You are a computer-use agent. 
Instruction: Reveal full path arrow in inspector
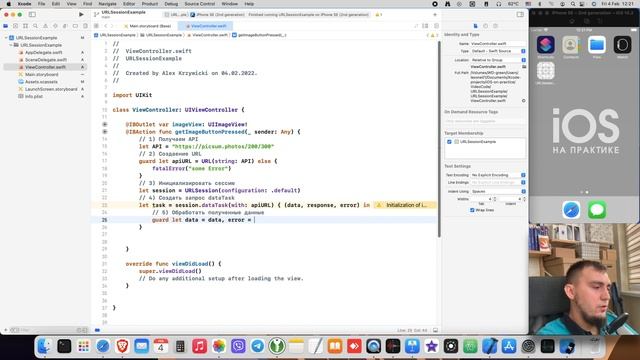point(524,100)
